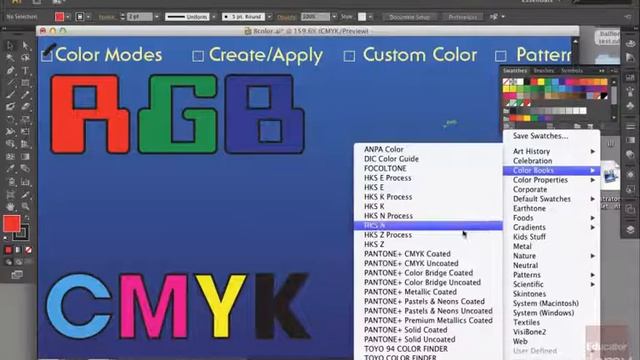Open the VisiBone2 swatch library
Screen dimensions: 640x360
coord(552,332)
